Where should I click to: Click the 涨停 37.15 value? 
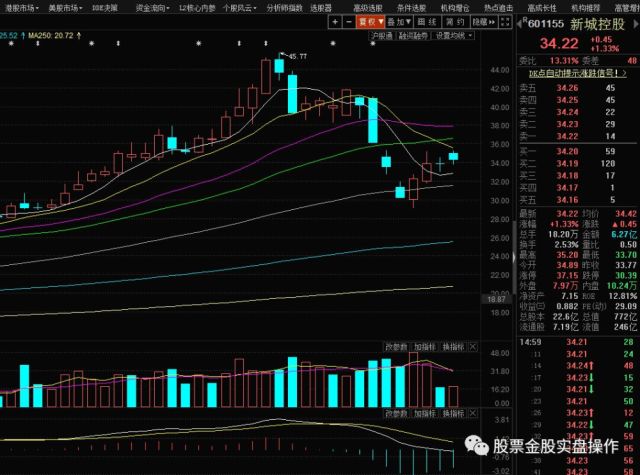567,275
